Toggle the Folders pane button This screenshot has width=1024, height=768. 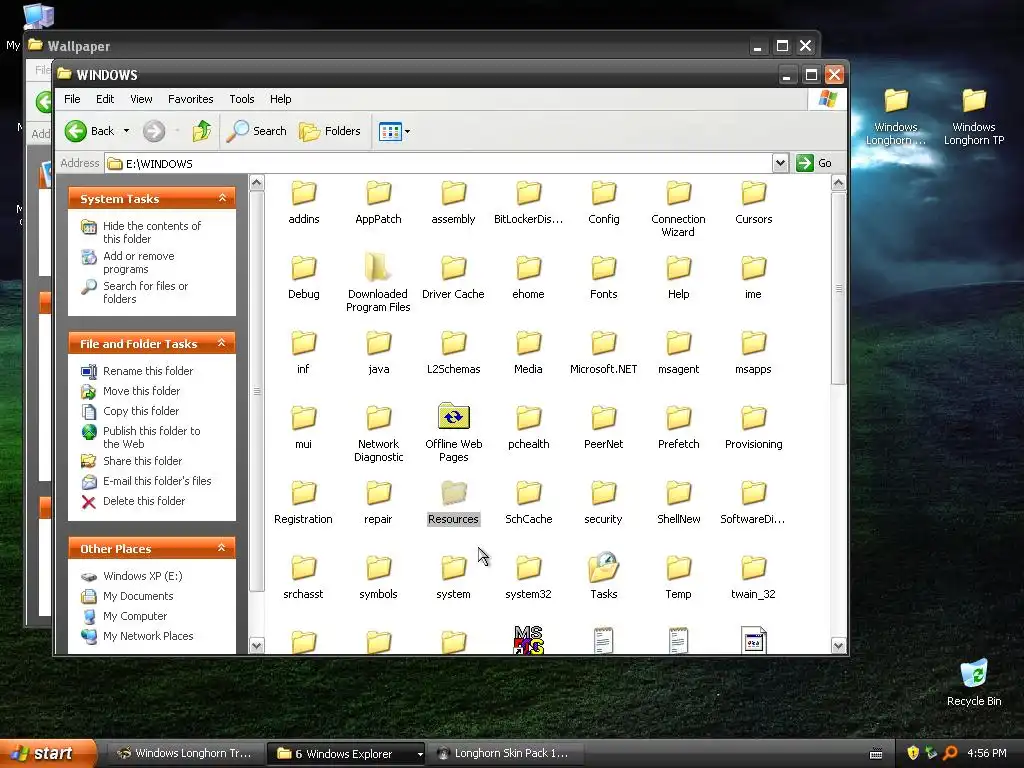click(x=330, y=131)
